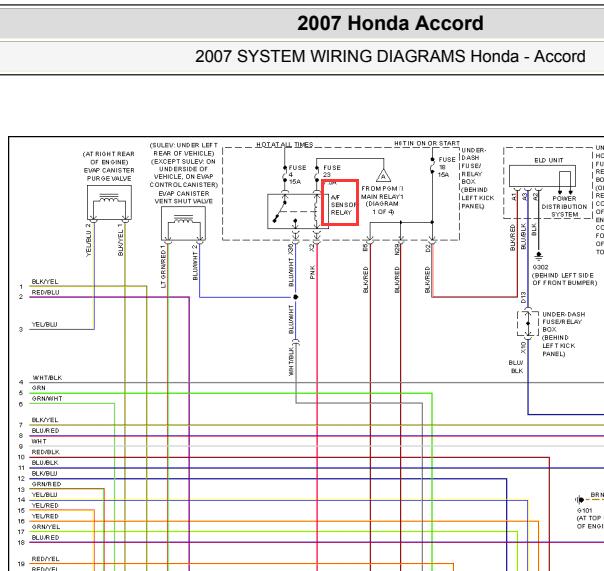Click the "POWER DISTRIBUTION SYSTEM" label
604x571 pixels.
click(564, 206)
